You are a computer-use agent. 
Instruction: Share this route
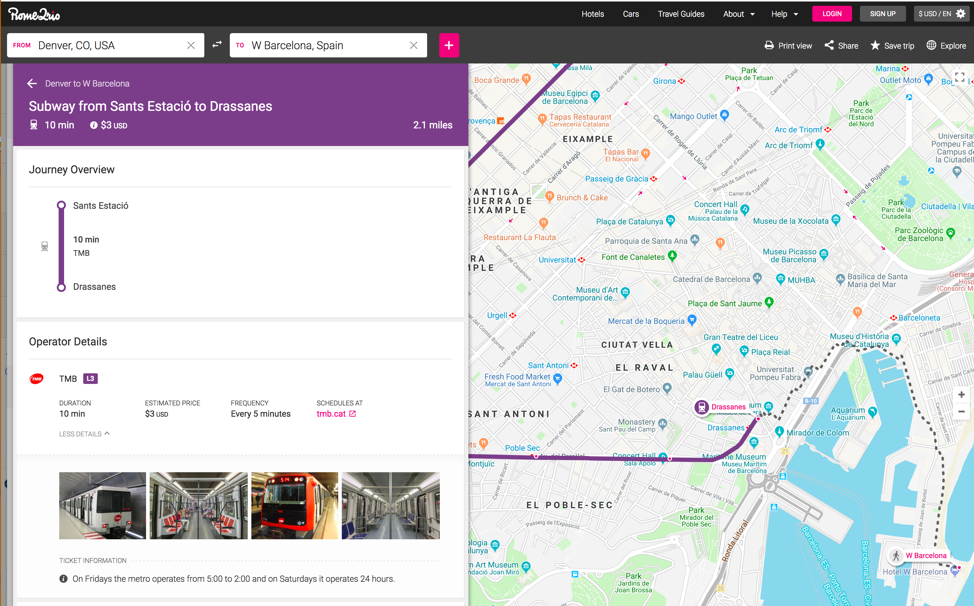841,45
